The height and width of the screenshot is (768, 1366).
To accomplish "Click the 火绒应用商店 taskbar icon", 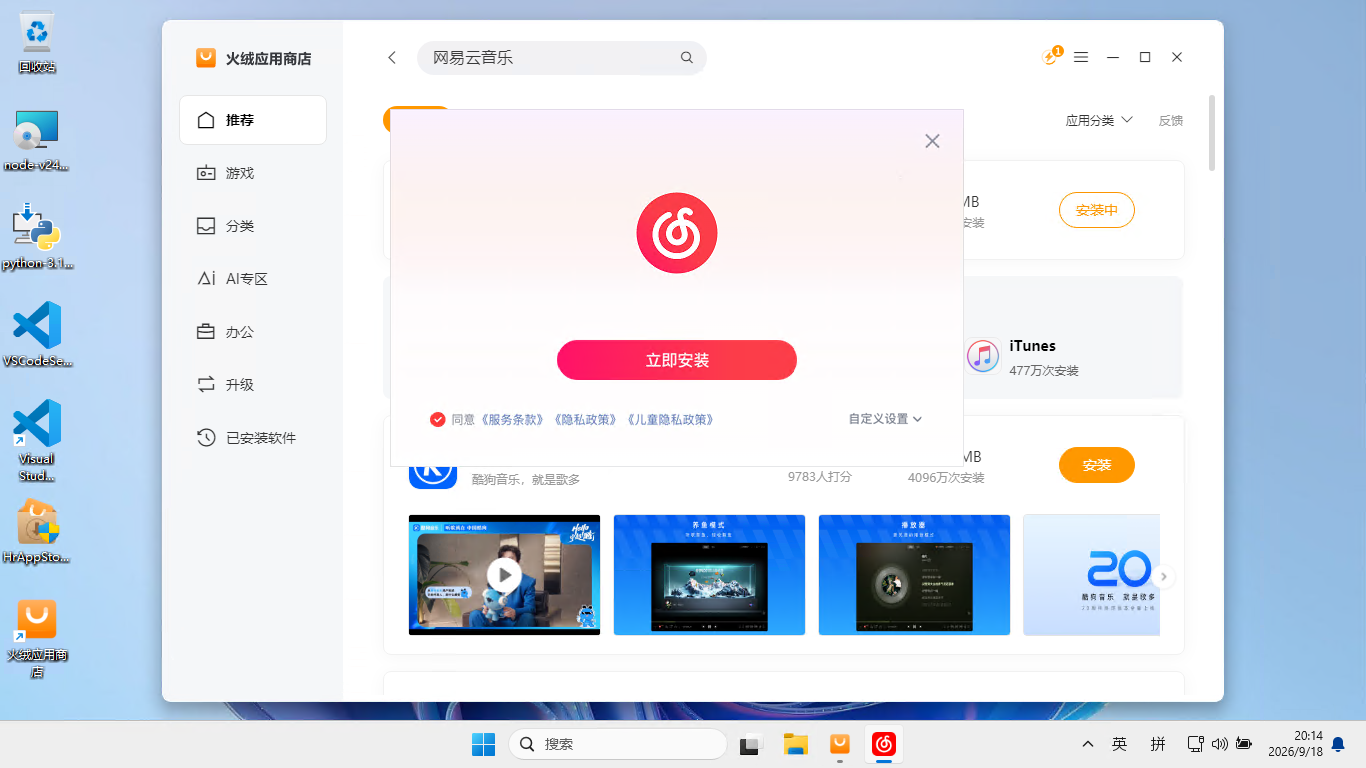I will point(840,744).
